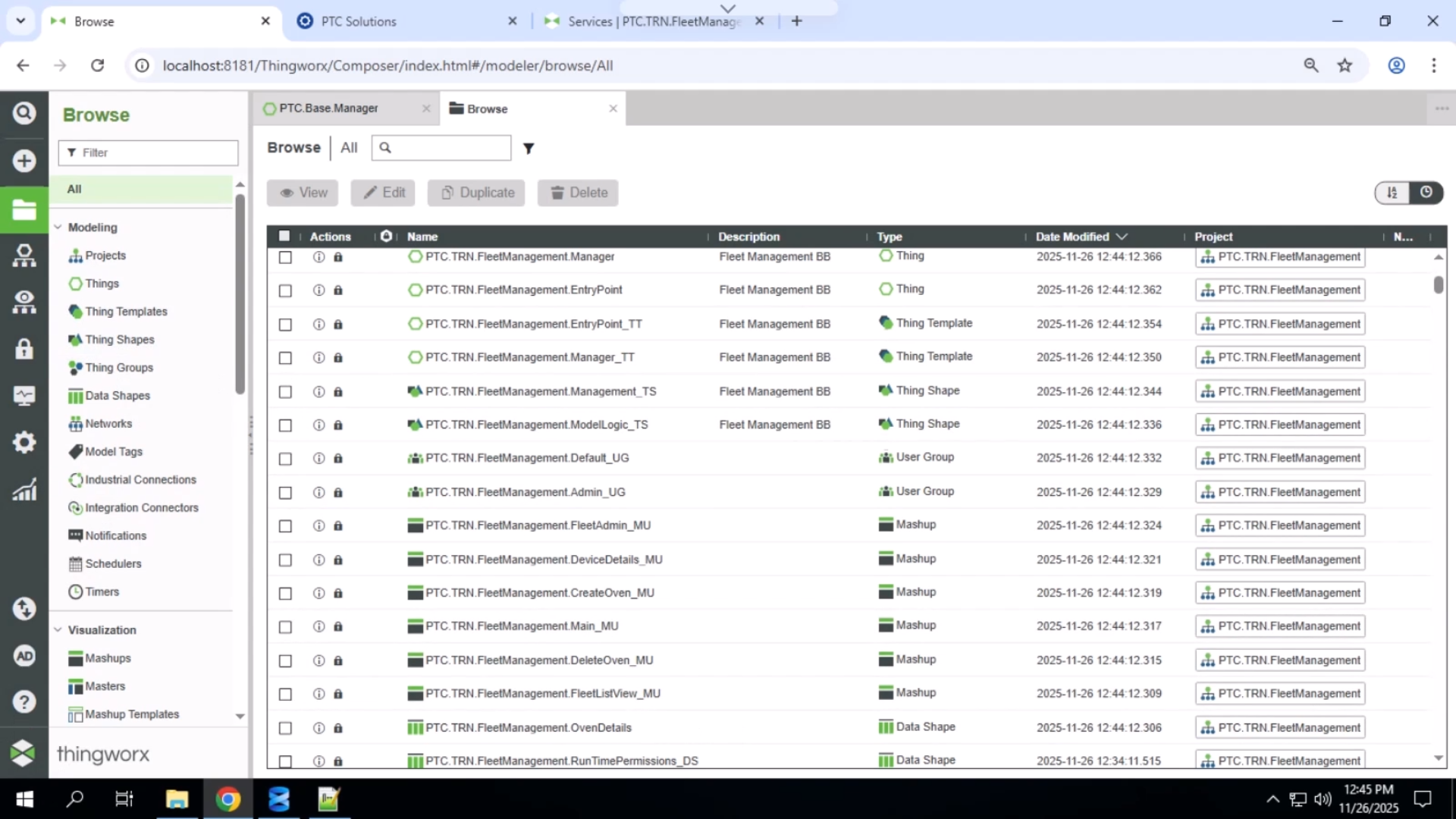Screen dimensions: 1456x819
Task: Select Thing Templates in the tree
Action: point(126,312)
